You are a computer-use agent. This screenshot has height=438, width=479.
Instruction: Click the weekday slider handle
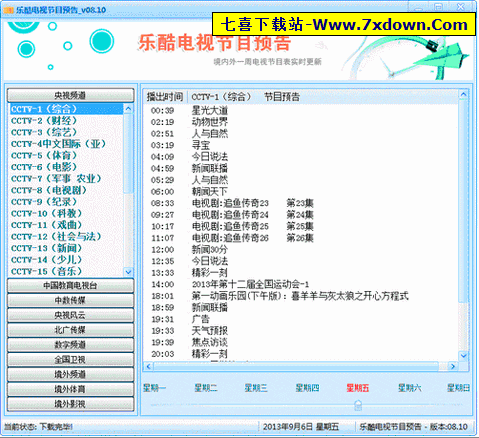[x=358, y=406]
